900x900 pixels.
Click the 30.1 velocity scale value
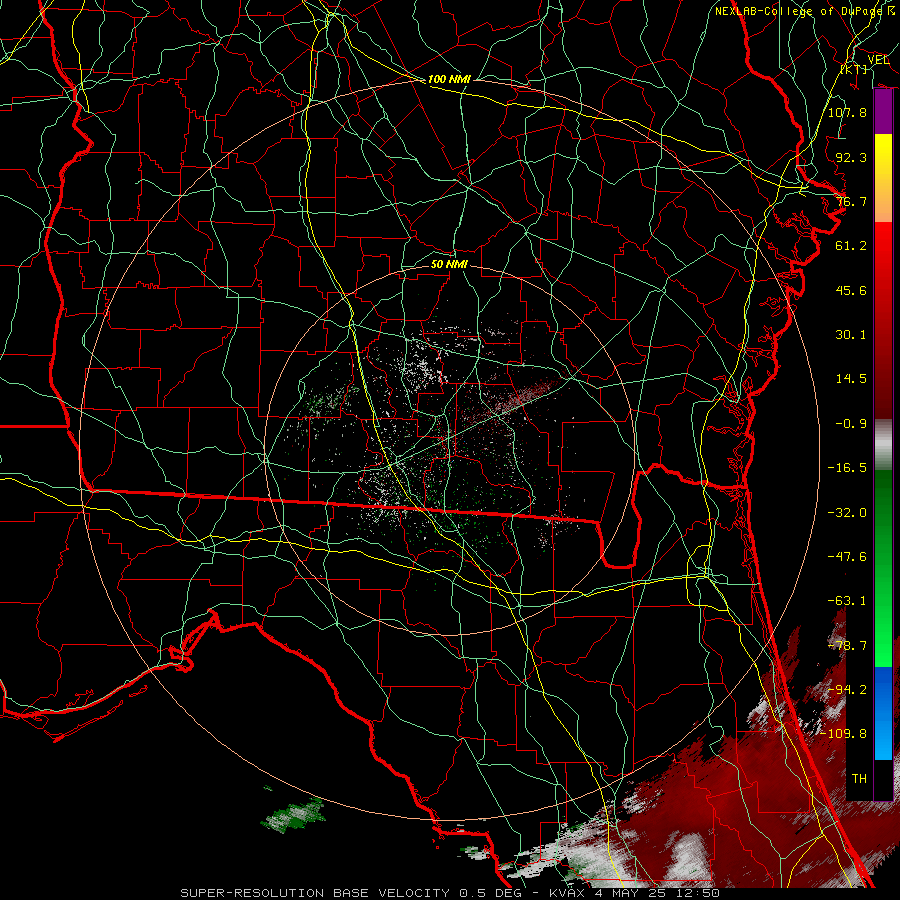click(851, 335)
